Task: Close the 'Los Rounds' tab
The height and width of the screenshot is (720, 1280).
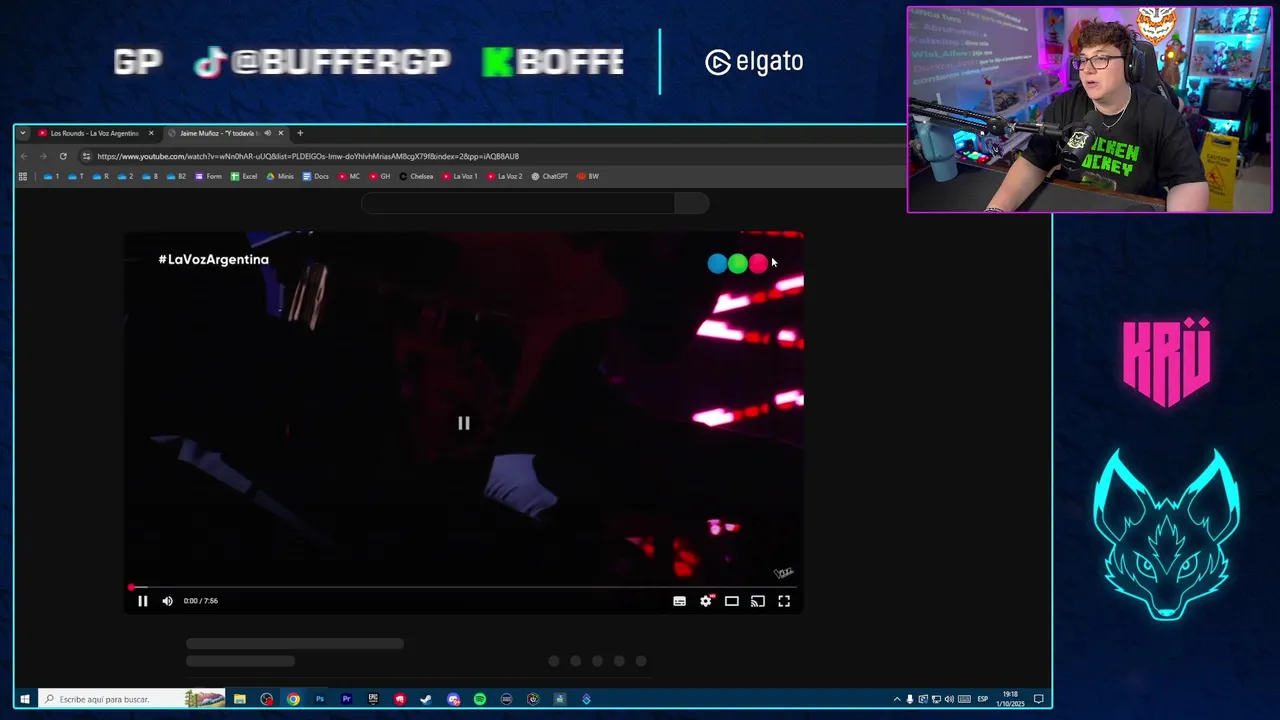Action: [x=151, y=133]
